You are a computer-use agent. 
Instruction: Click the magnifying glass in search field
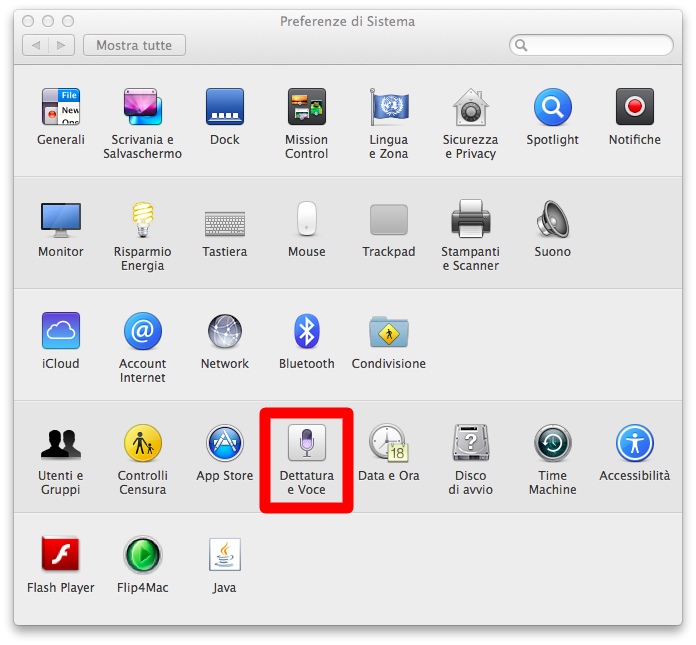point(521,45)
